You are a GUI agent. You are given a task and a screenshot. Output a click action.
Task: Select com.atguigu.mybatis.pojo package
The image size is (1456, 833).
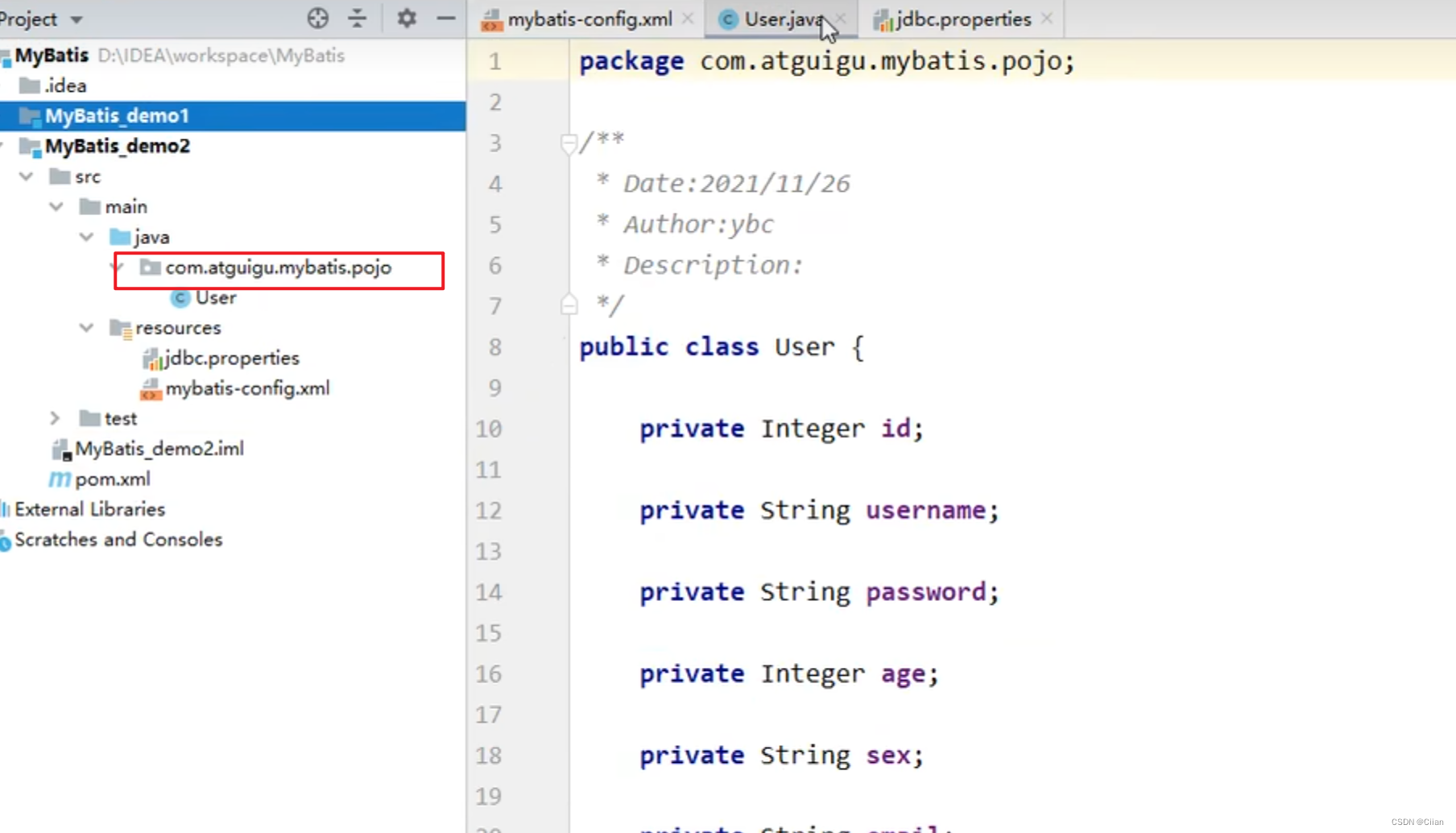(x=279, y=267)
